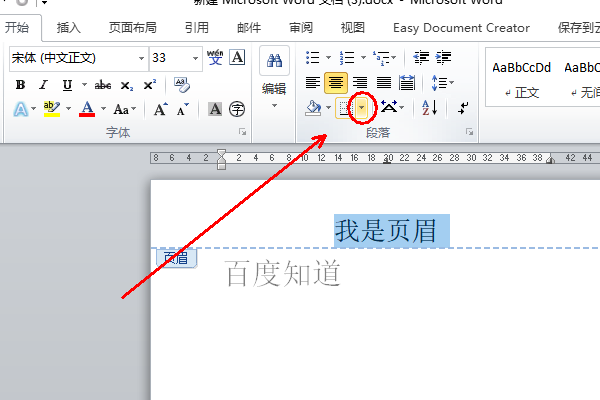Apply subscript formatting

click(x=126, y=85)
